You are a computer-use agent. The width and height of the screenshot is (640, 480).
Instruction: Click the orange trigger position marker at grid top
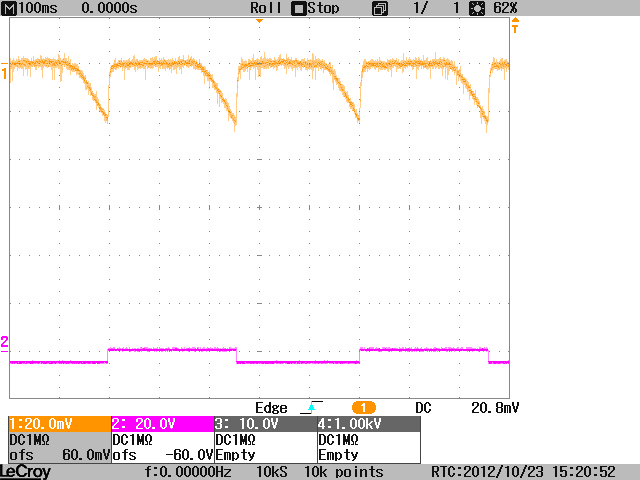pyautogui.click(x=259, y=21)
